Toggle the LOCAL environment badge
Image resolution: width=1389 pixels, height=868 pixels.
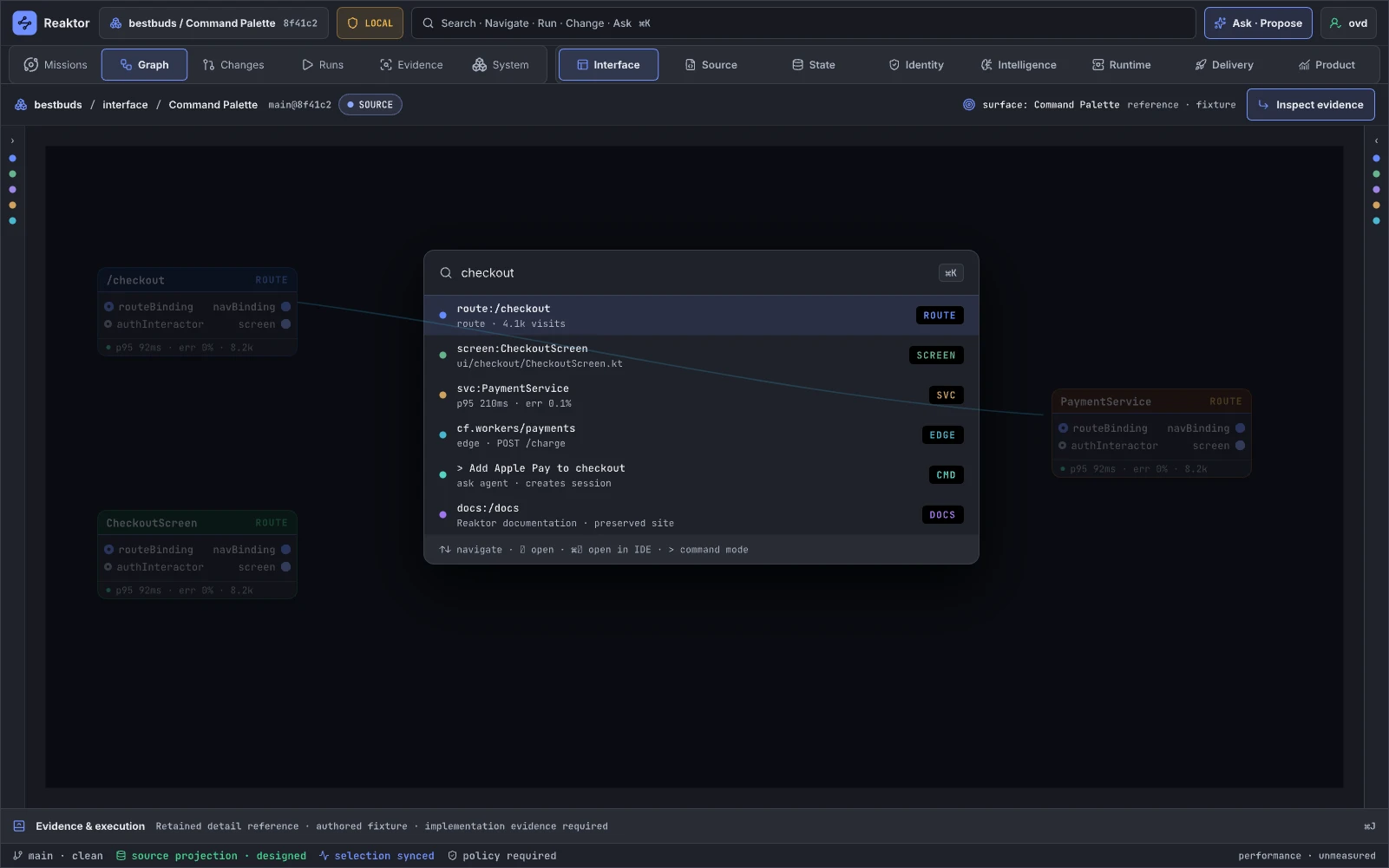370,23
